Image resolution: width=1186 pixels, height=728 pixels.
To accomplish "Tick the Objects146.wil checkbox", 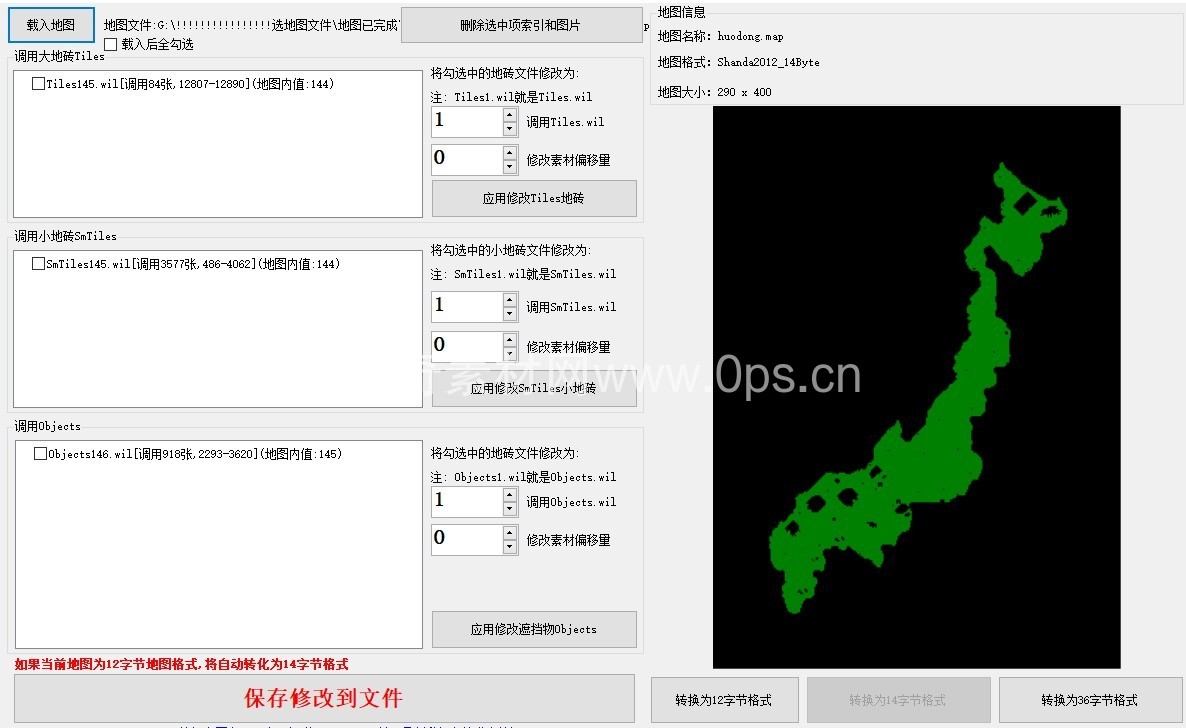I will 40,454.
